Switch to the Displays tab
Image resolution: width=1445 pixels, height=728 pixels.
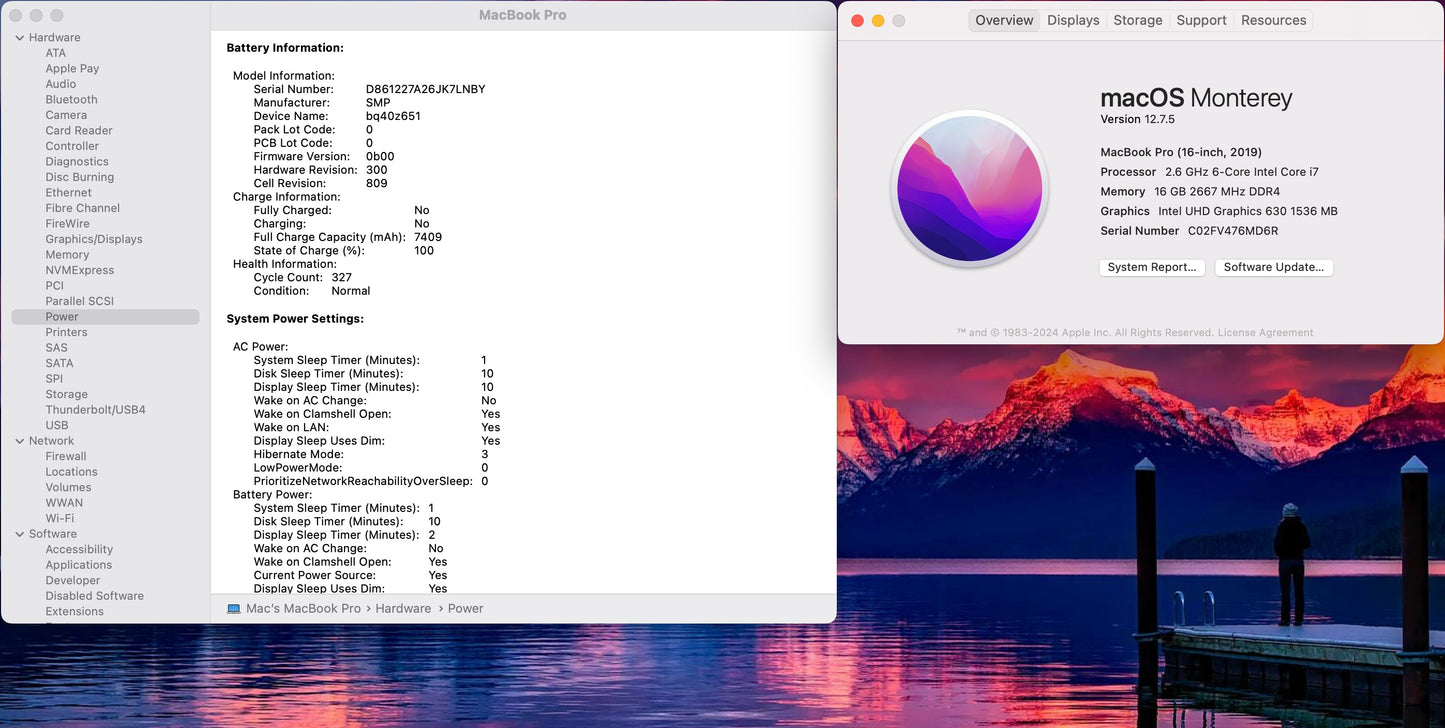pos(1073,20)
